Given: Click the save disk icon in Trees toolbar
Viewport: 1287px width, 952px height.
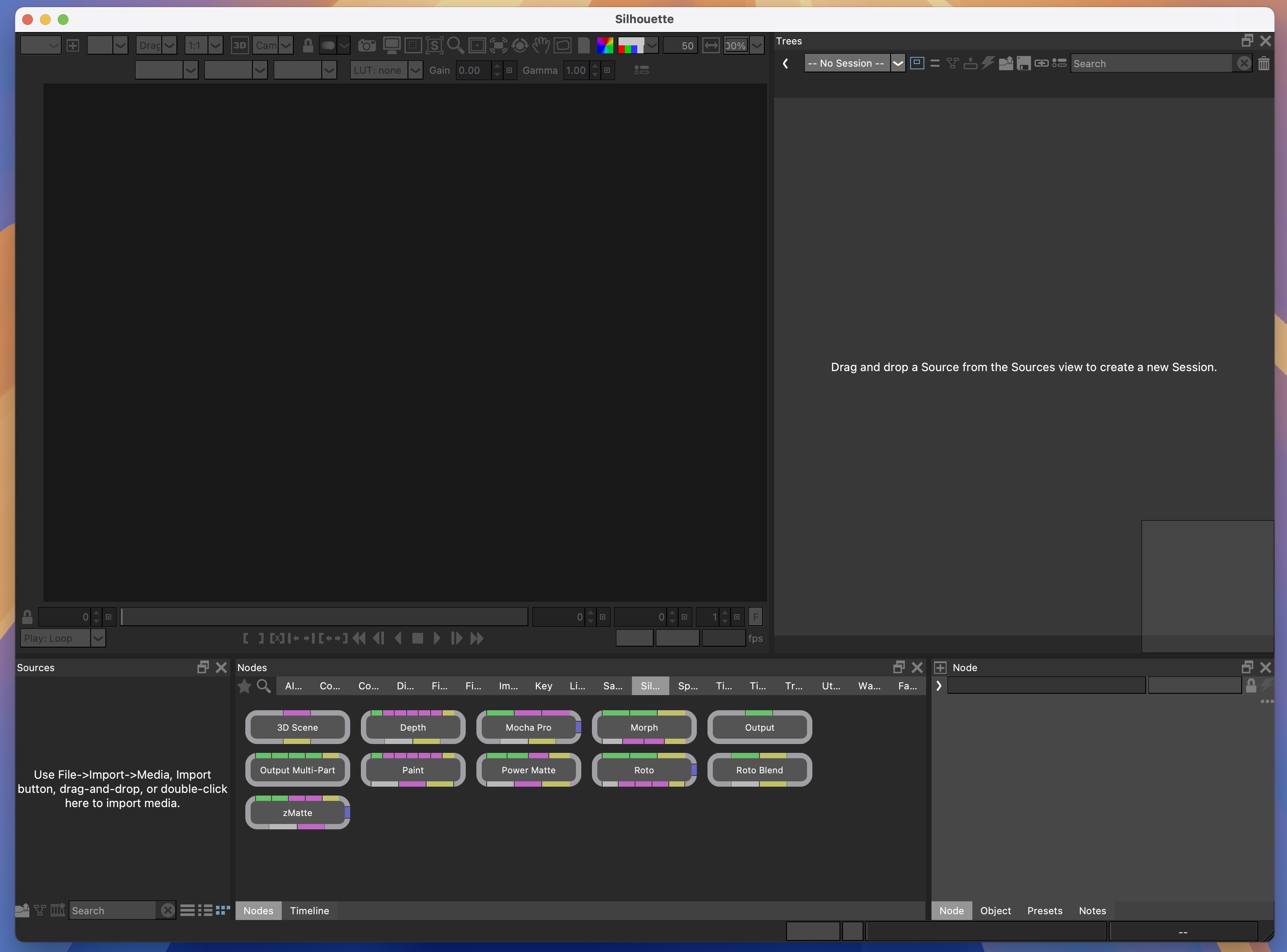Looking at the screenshot, I should (x=1023, y=64).
